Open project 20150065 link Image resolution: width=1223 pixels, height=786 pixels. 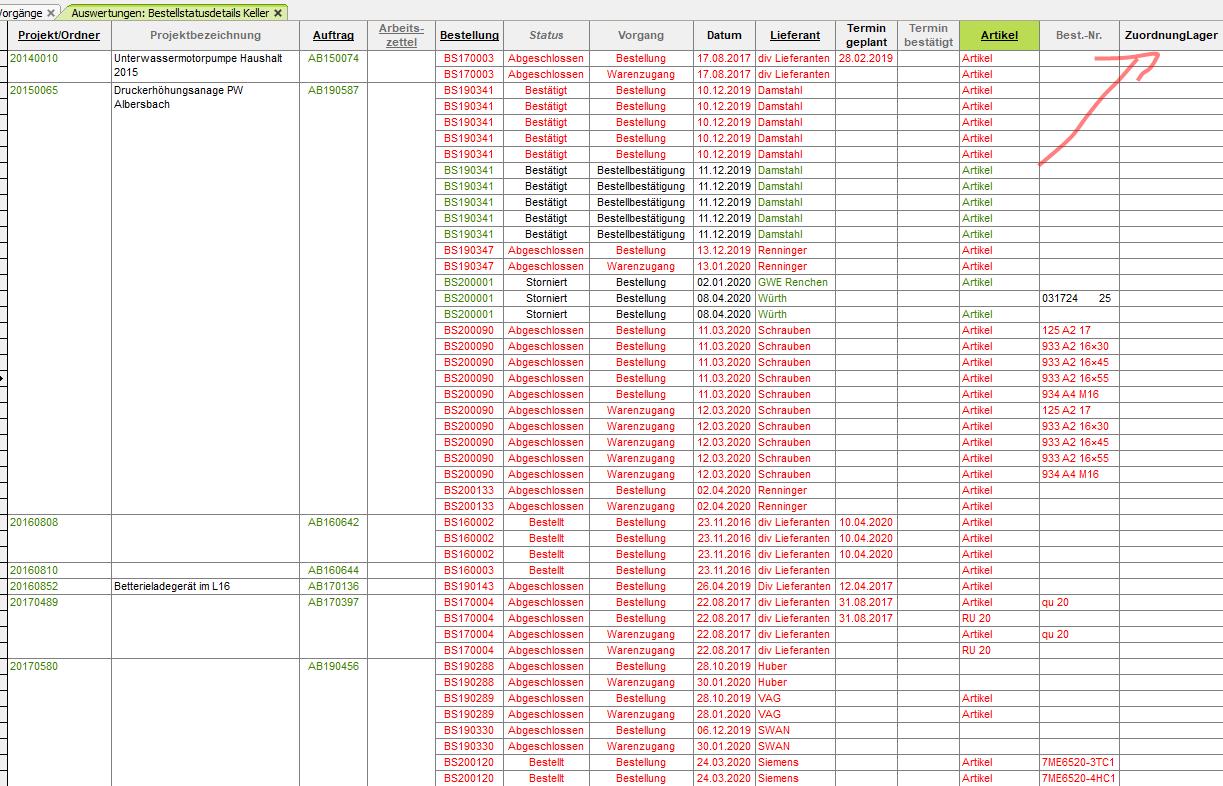click(34, 91)
